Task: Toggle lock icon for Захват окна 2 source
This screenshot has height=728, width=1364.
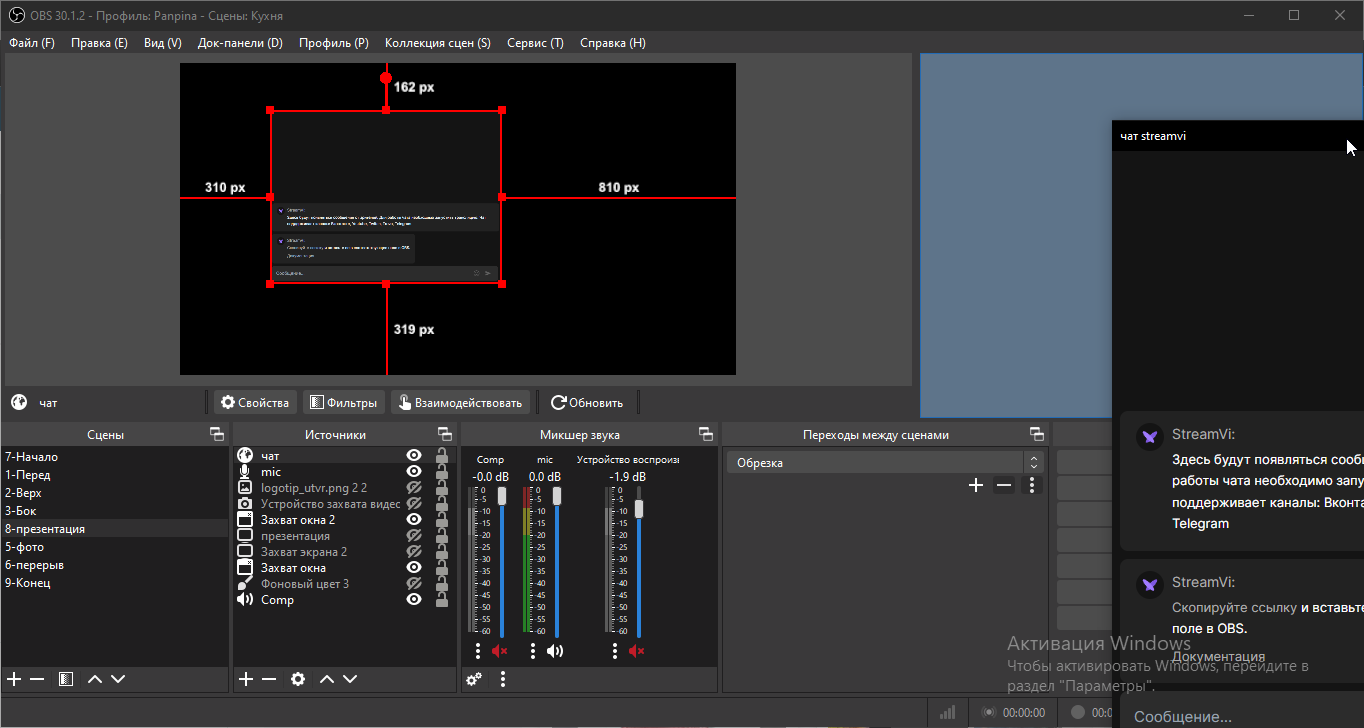Action: pyautogui.click(x=441, y=520)
